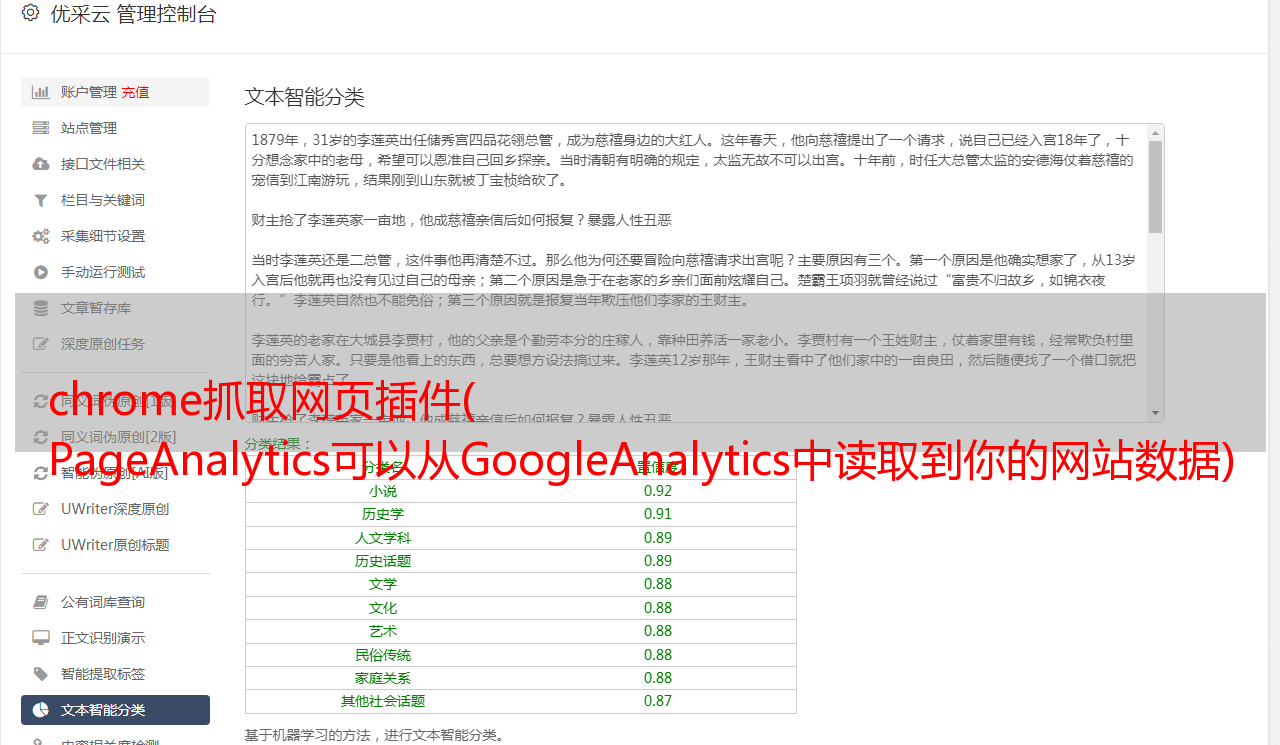The image size is (1280, 745).
Task: Select the 小说 category cell
Action: [383, 491]
